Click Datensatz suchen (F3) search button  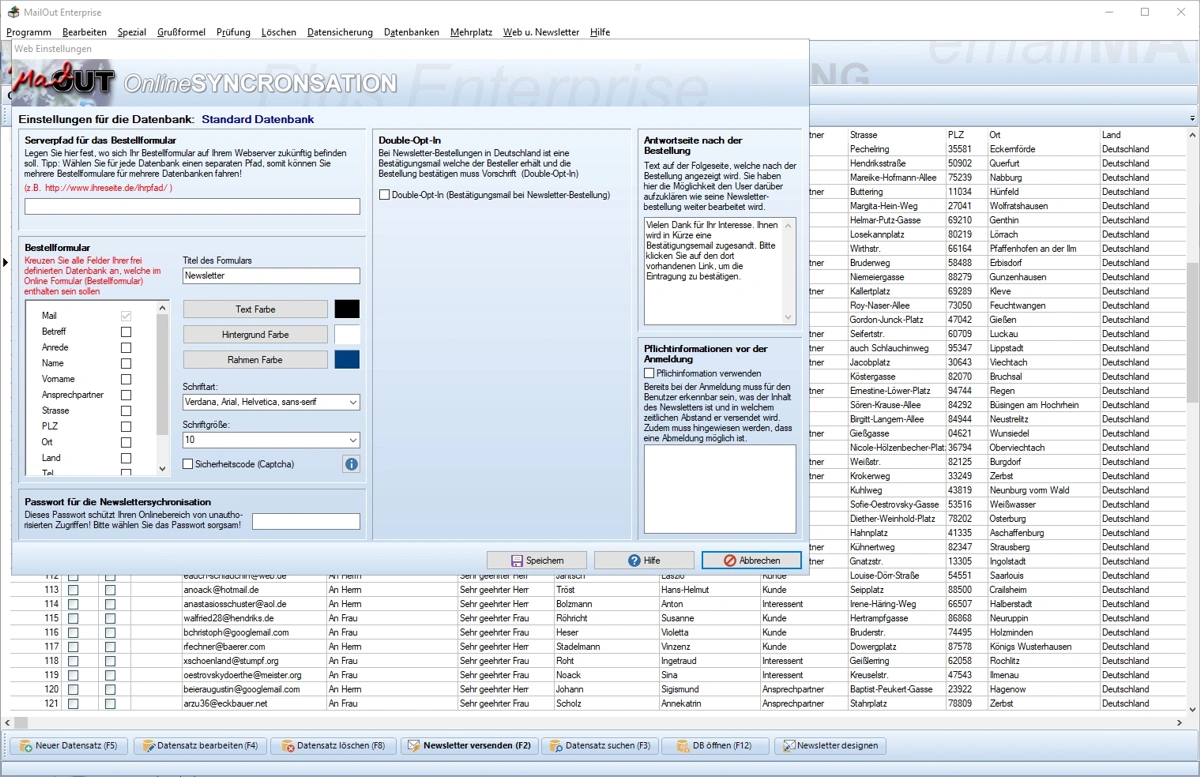[x=601, y=746]
